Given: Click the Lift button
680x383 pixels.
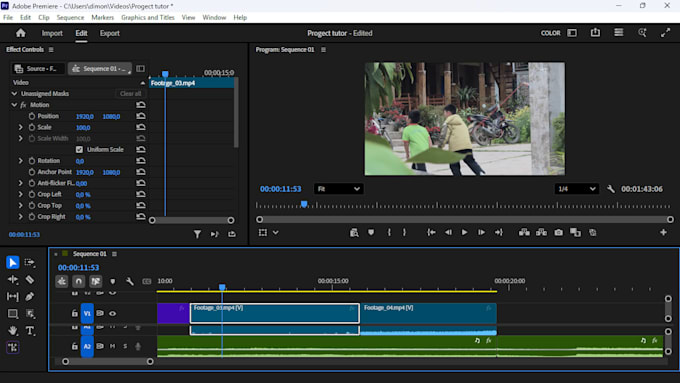Looking at the screenshot, I should pyautogui.click(x=524, y=232).
